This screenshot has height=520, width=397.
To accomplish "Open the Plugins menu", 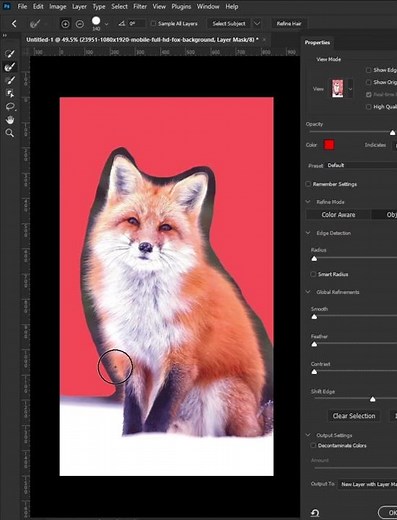I will (x=181, y=6).
